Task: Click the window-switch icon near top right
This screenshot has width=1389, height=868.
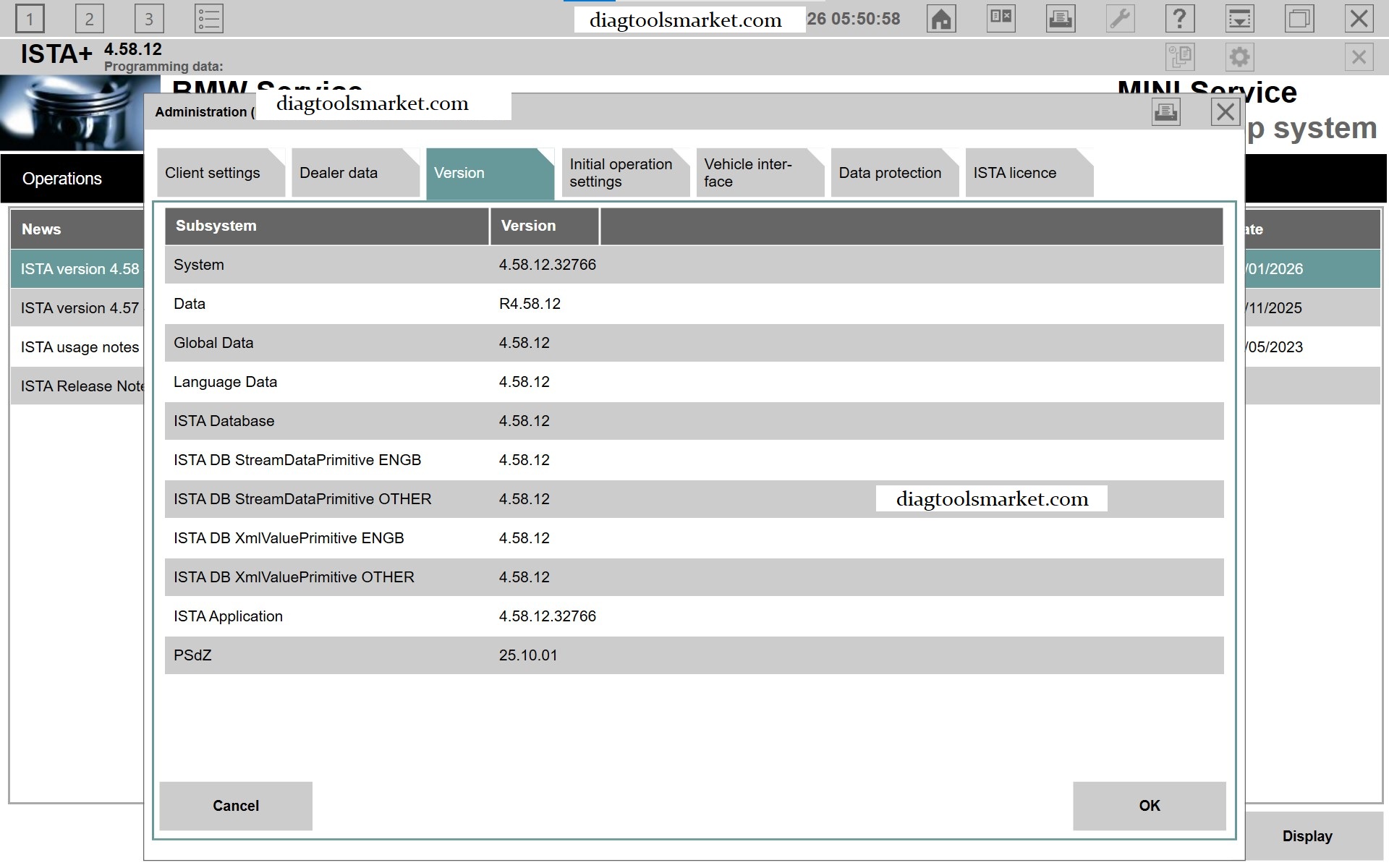Action: pyautogui.click(x=1297, y=19)
